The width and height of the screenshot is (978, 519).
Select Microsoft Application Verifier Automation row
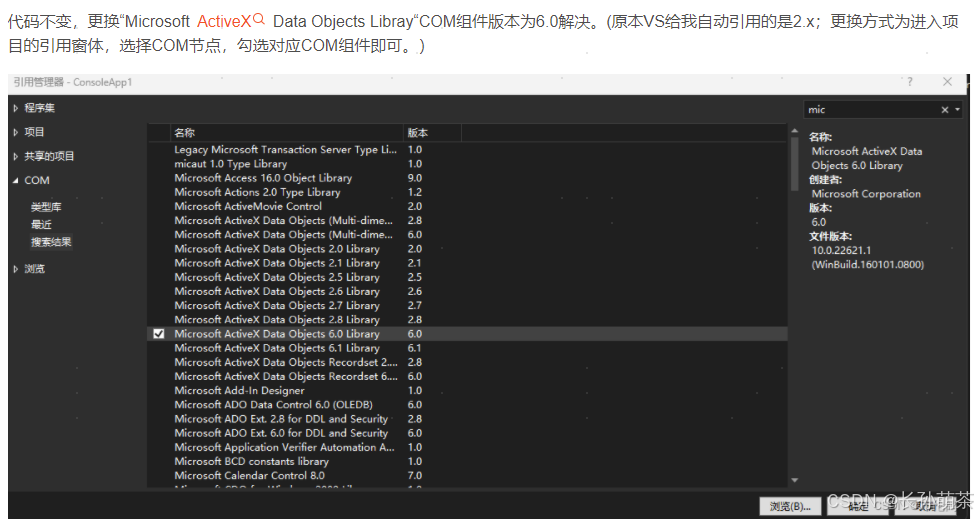[467, 447]
